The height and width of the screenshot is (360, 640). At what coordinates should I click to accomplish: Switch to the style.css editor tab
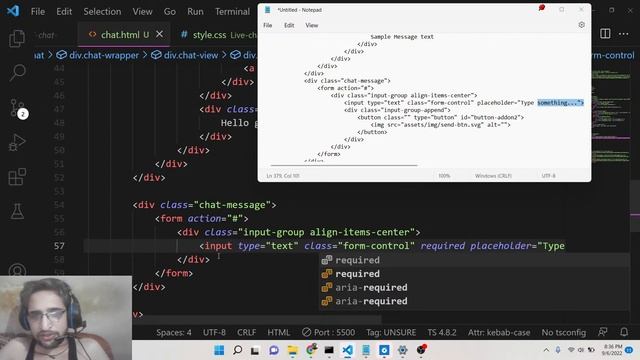click(209, 35)
